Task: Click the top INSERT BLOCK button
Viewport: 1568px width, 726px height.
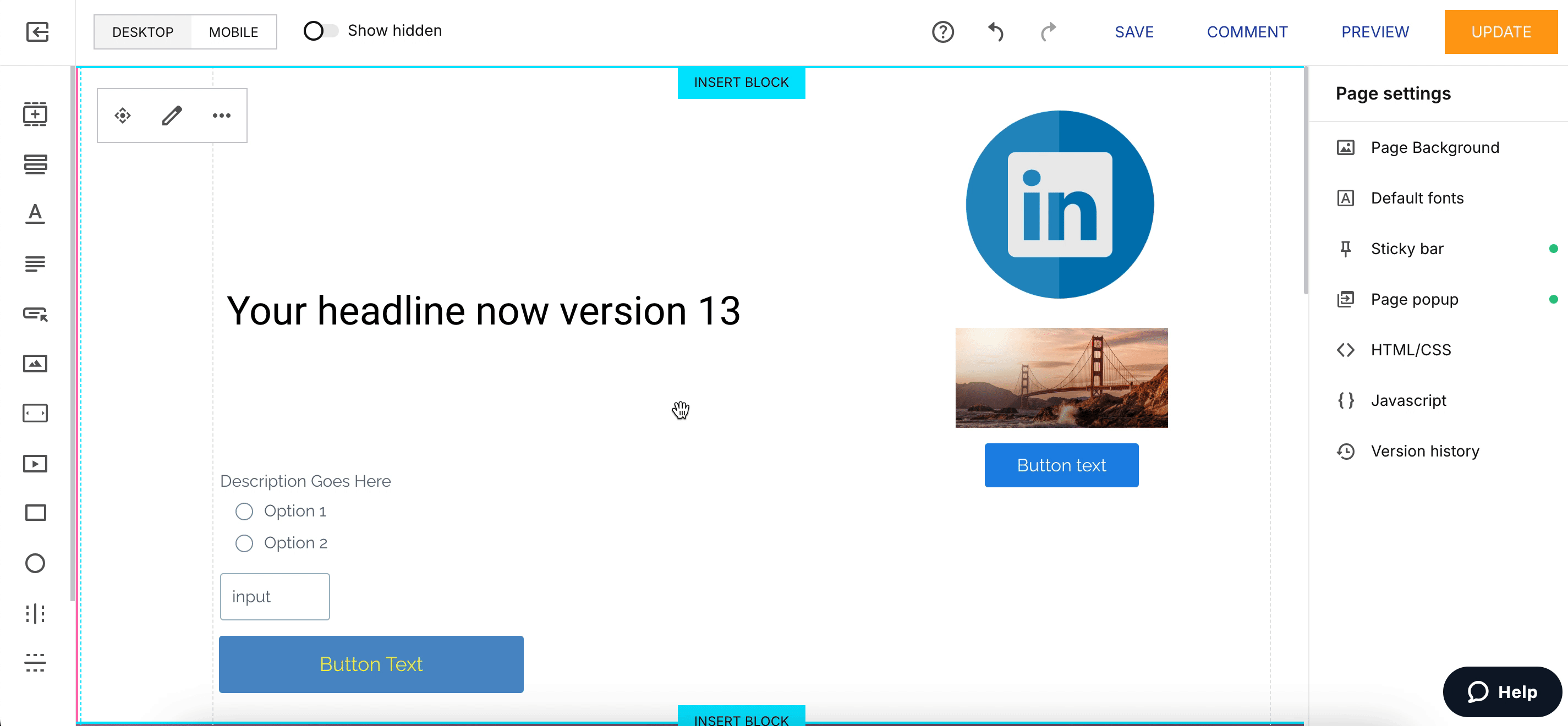Action: point(742,82)
